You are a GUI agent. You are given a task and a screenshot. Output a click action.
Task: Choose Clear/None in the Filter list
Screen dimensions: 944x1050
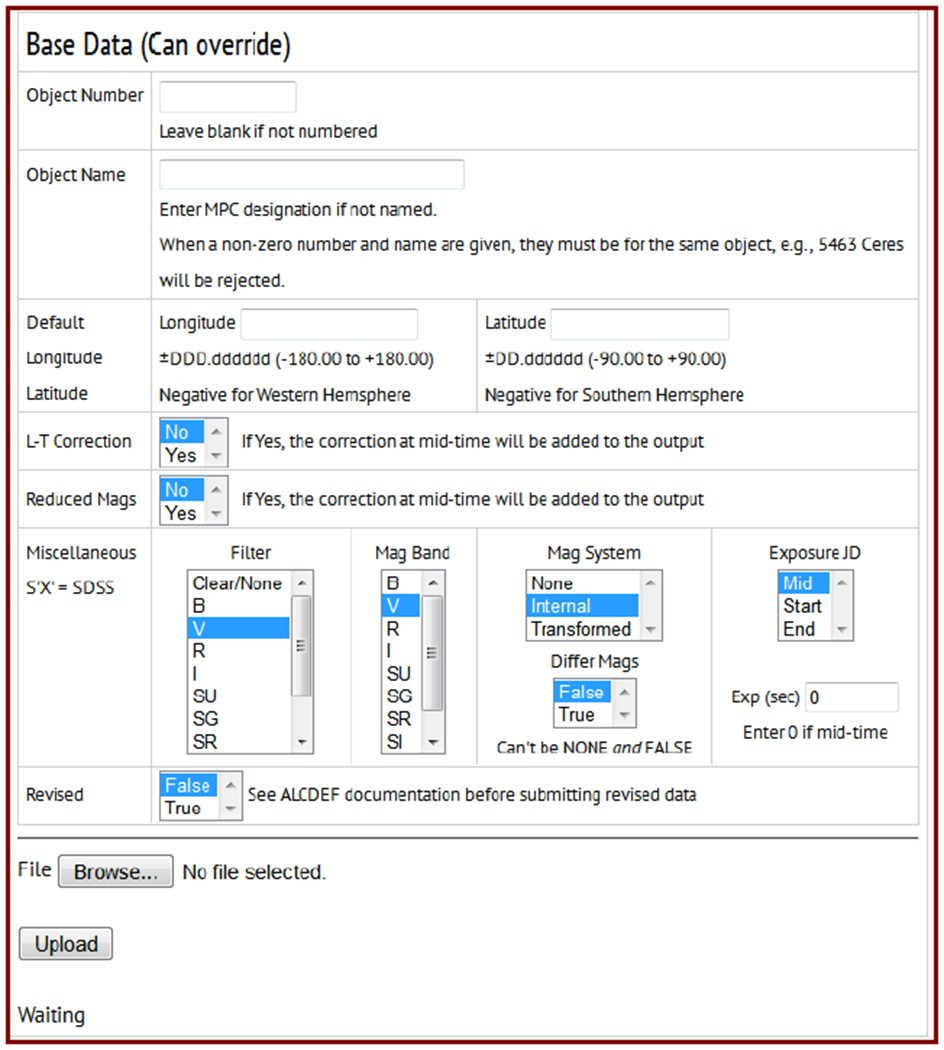coord(238,583)
